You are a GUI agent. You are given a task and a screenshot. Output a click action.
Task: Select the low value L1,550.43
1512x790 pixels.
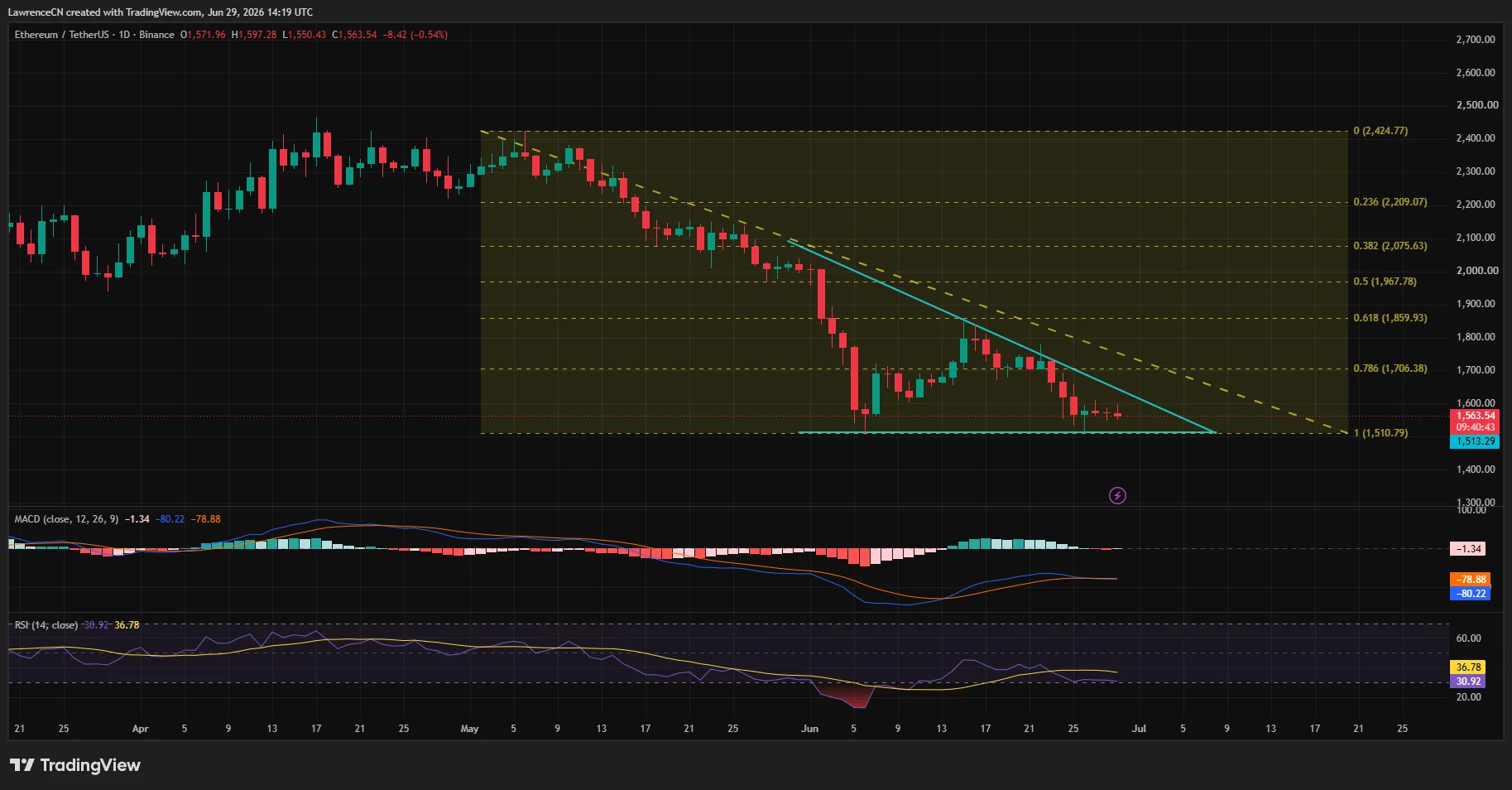point(304,35)
